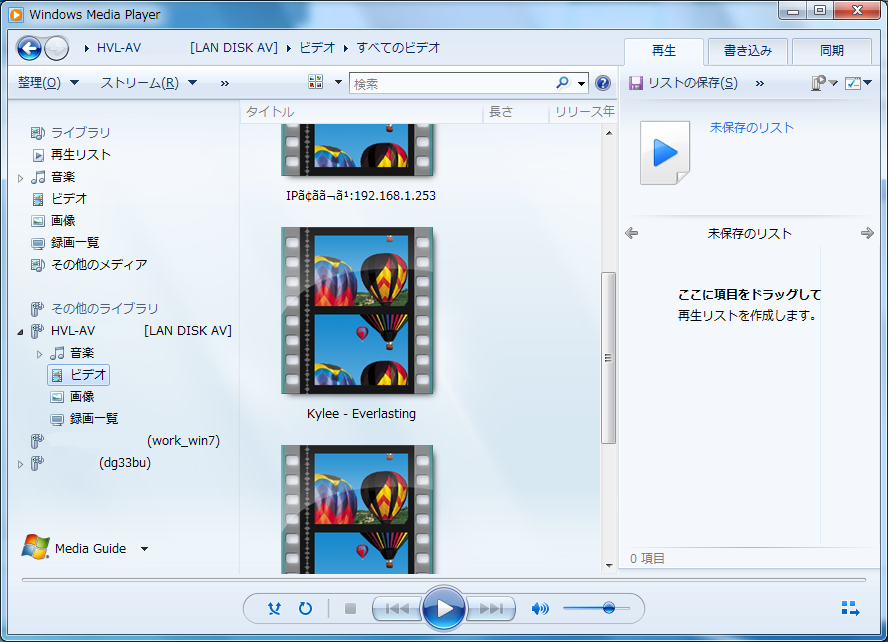Select ライブラリ in the navigation pane
Screen dimensions: 888x642
tap(80, 133)
